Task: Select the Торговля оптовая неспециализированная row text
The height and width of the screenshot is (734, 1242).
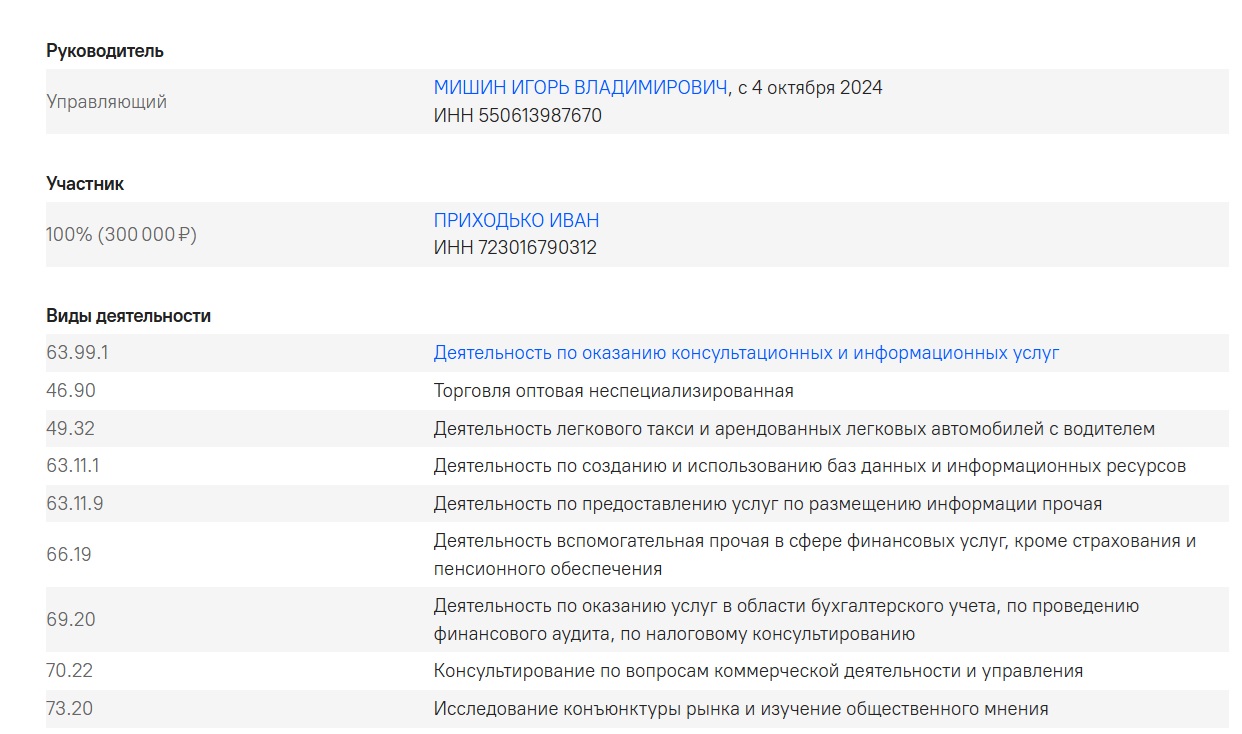Action: (x=613, y=391)
